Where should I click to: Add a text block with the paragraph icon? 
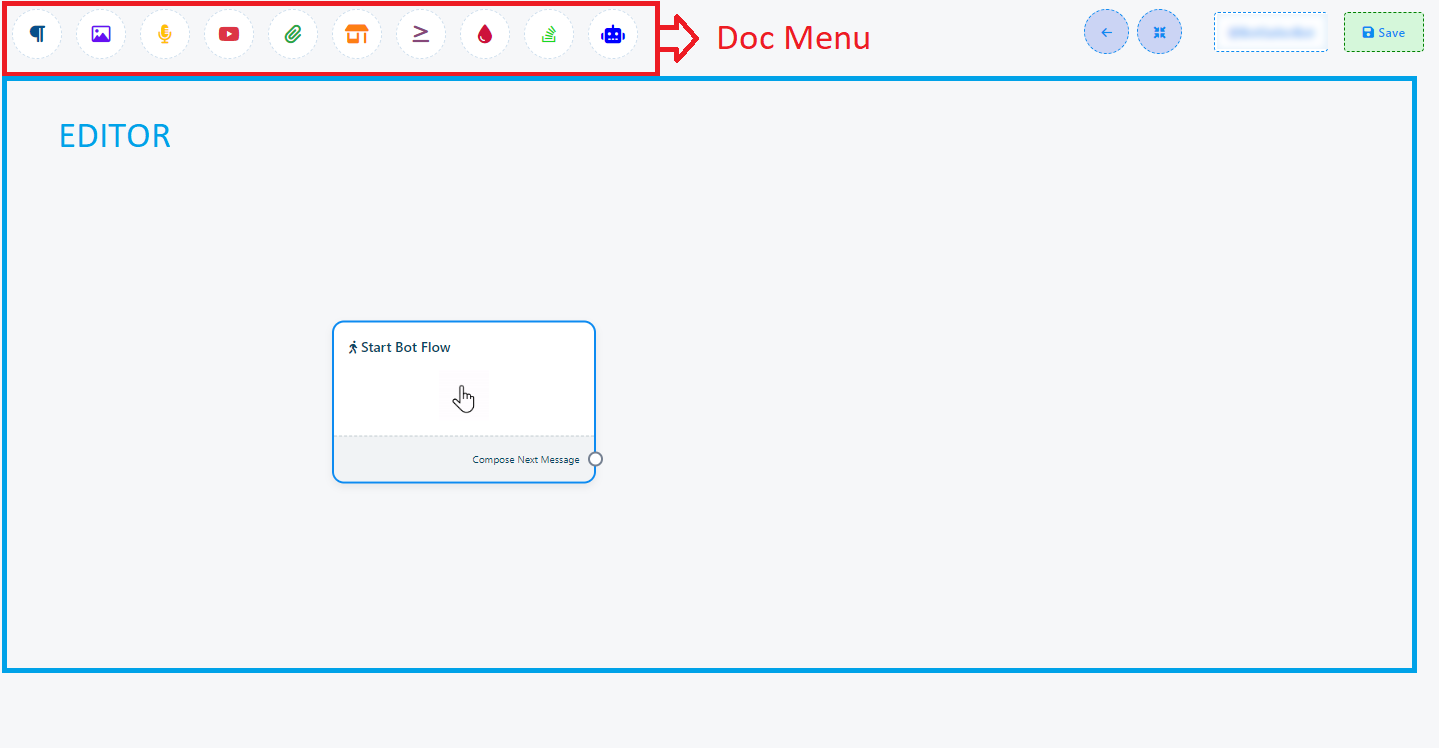37,34
